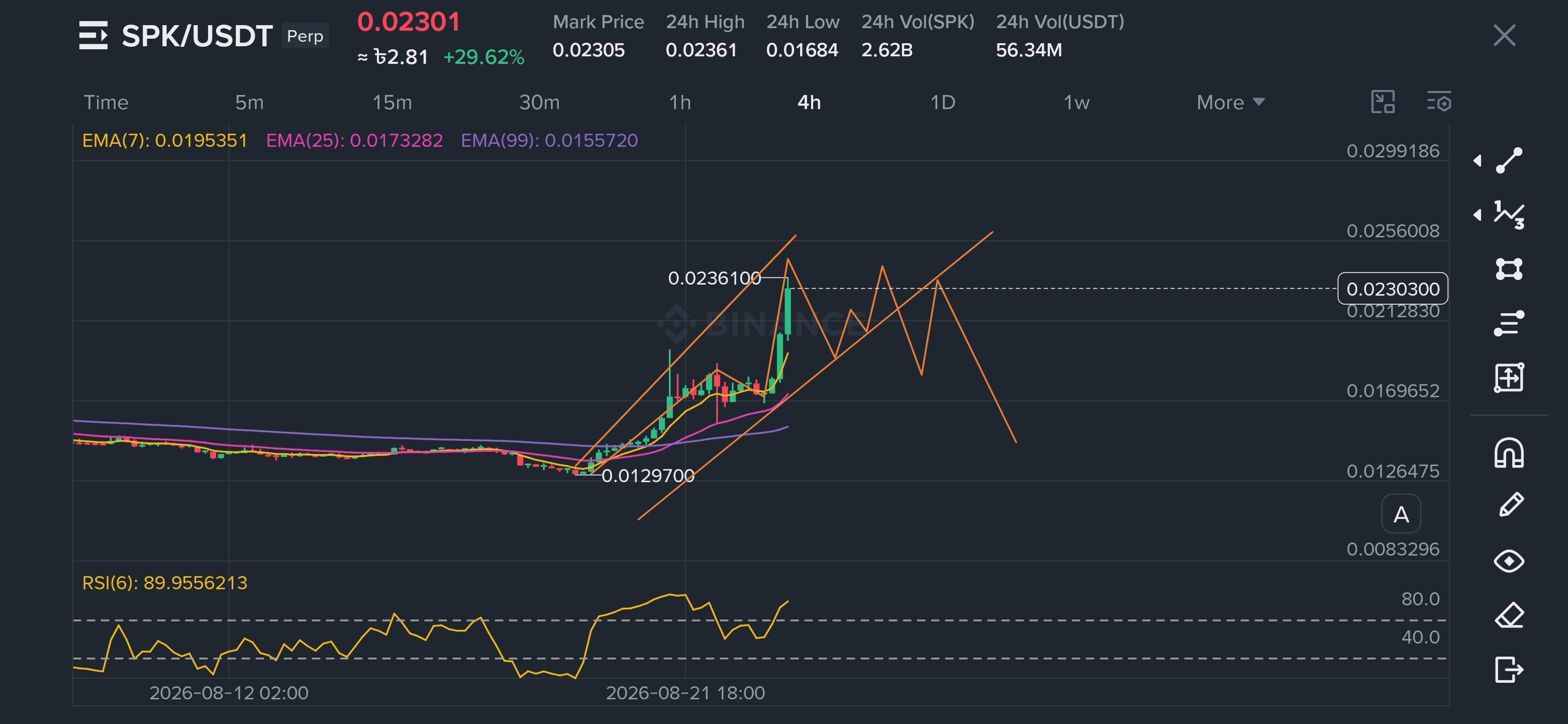Tap the 0.0169652 price axis label
Viewport: 1568px width, 724px height.
click(1393, 390)
